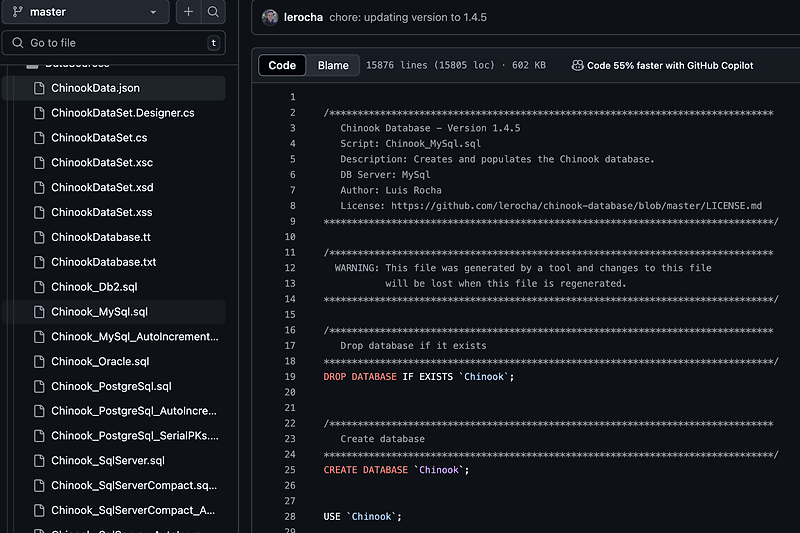Focus the Go to file field
The image size is (800, 533).
(114, 43)
